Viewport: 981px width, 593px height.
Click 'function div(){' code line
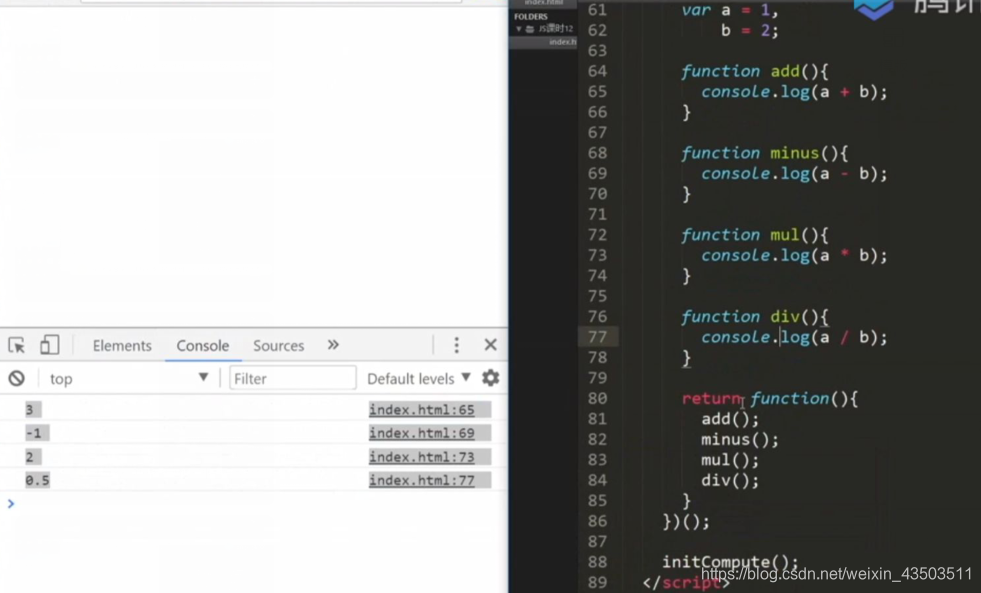point(755,317)
